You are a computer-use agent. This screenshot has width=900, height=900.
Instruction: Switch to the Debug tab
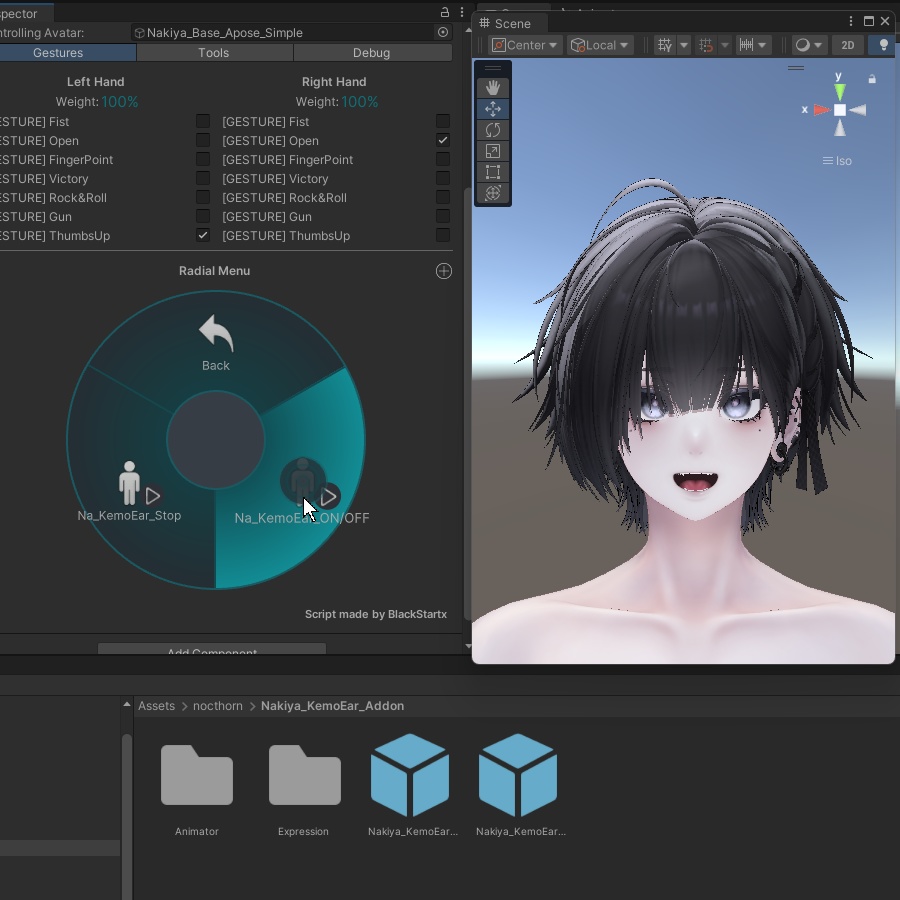click(x=371, y=52)
